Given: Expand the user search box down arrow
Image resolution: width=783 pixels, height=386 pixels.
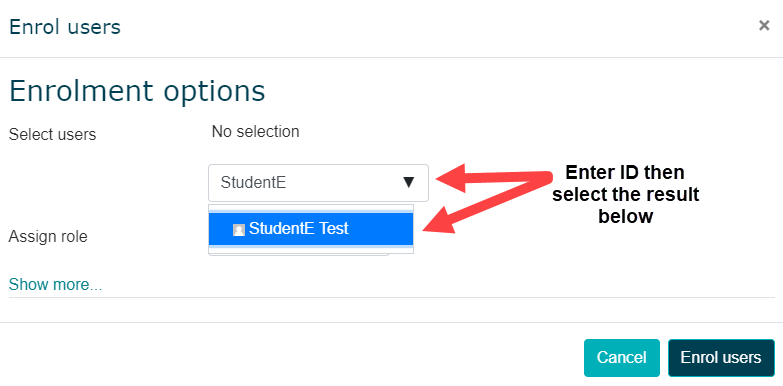Looking at the screenshot, I should [408, 183].
